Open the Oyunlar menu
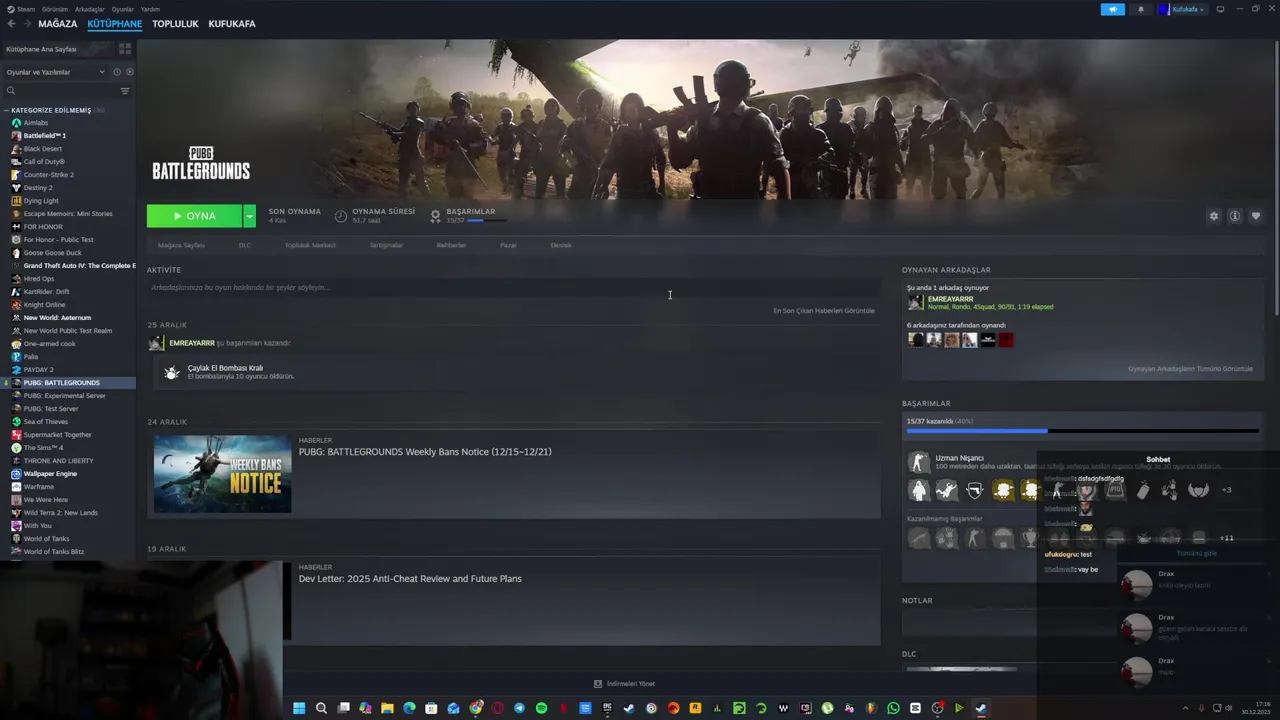1280x720 pixels. pyautogui.click(x=123, y=9)
